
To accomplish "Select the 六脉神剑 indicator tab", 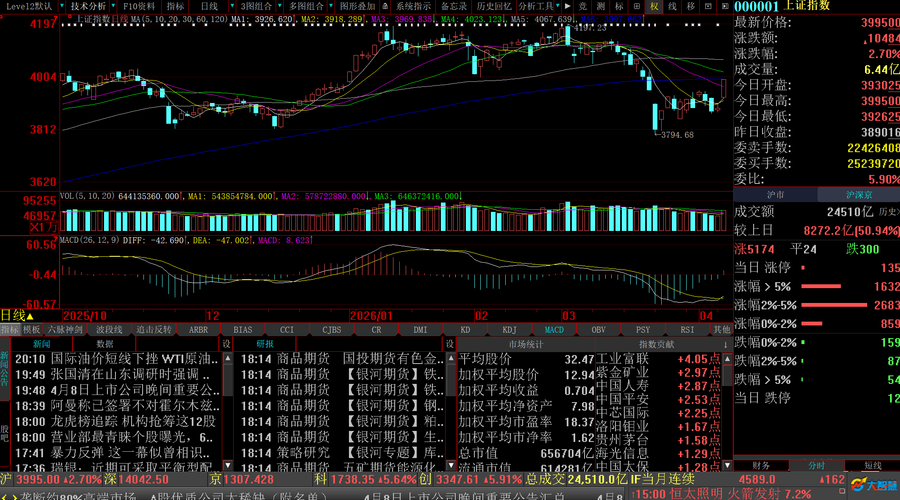I will click(65, 330).
